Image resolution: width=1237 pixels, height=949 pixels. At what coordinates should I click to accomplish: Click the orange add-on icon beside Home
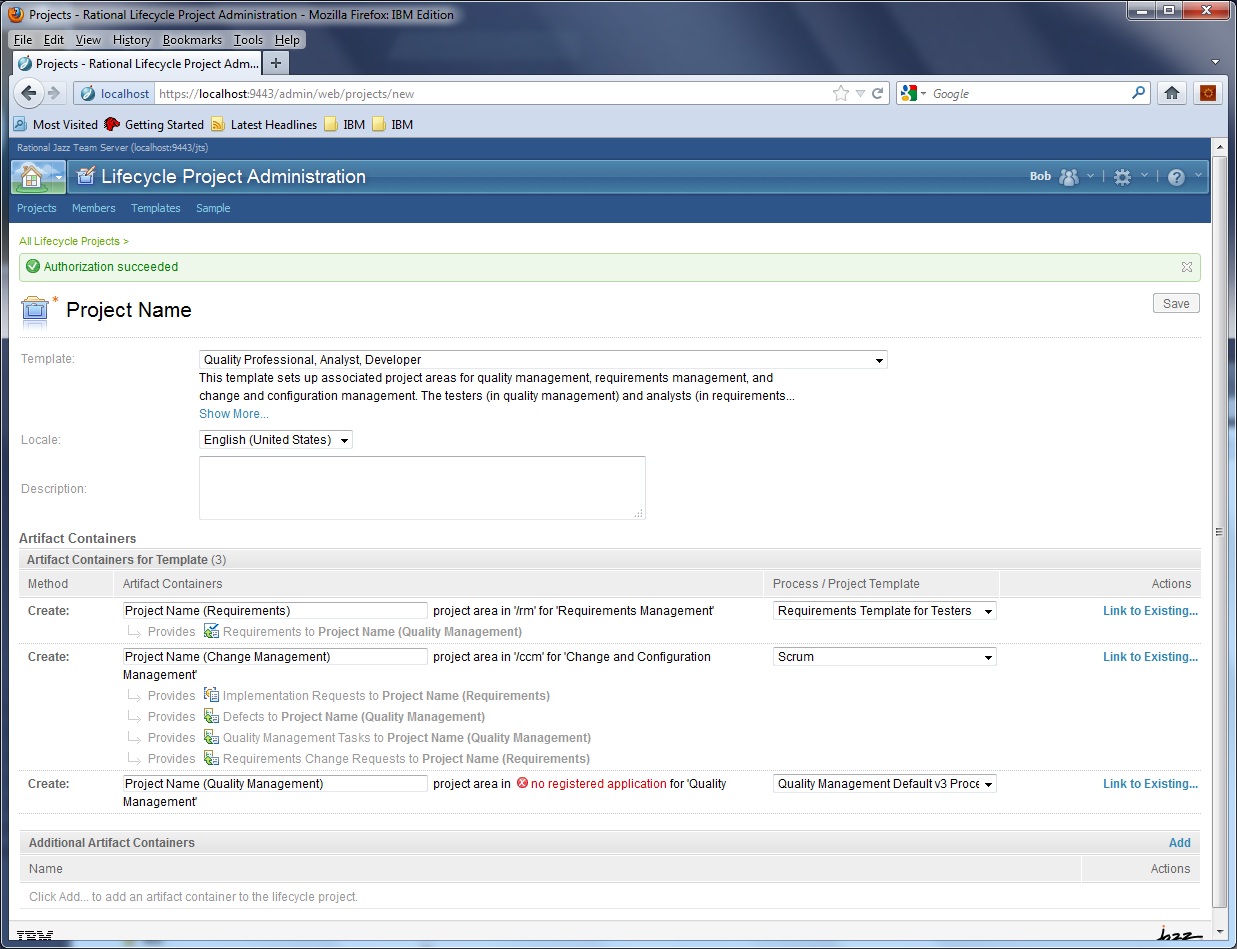point(1208,93)
